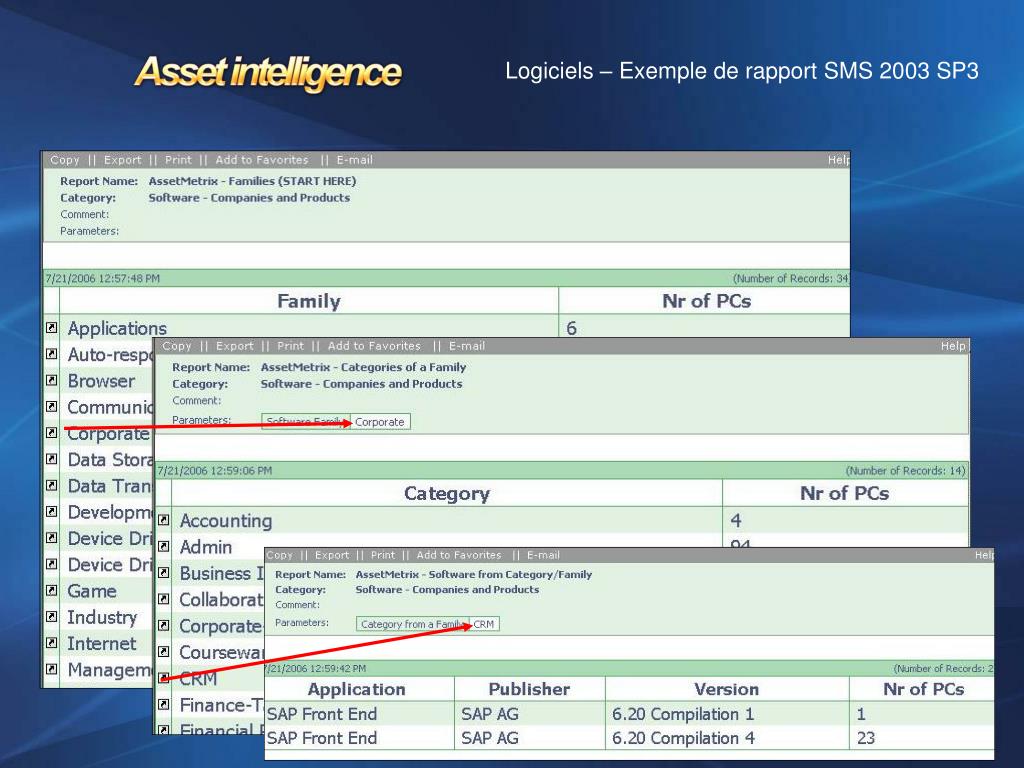Open the drill-down icon beside Finance-T

tap(164, 705)
